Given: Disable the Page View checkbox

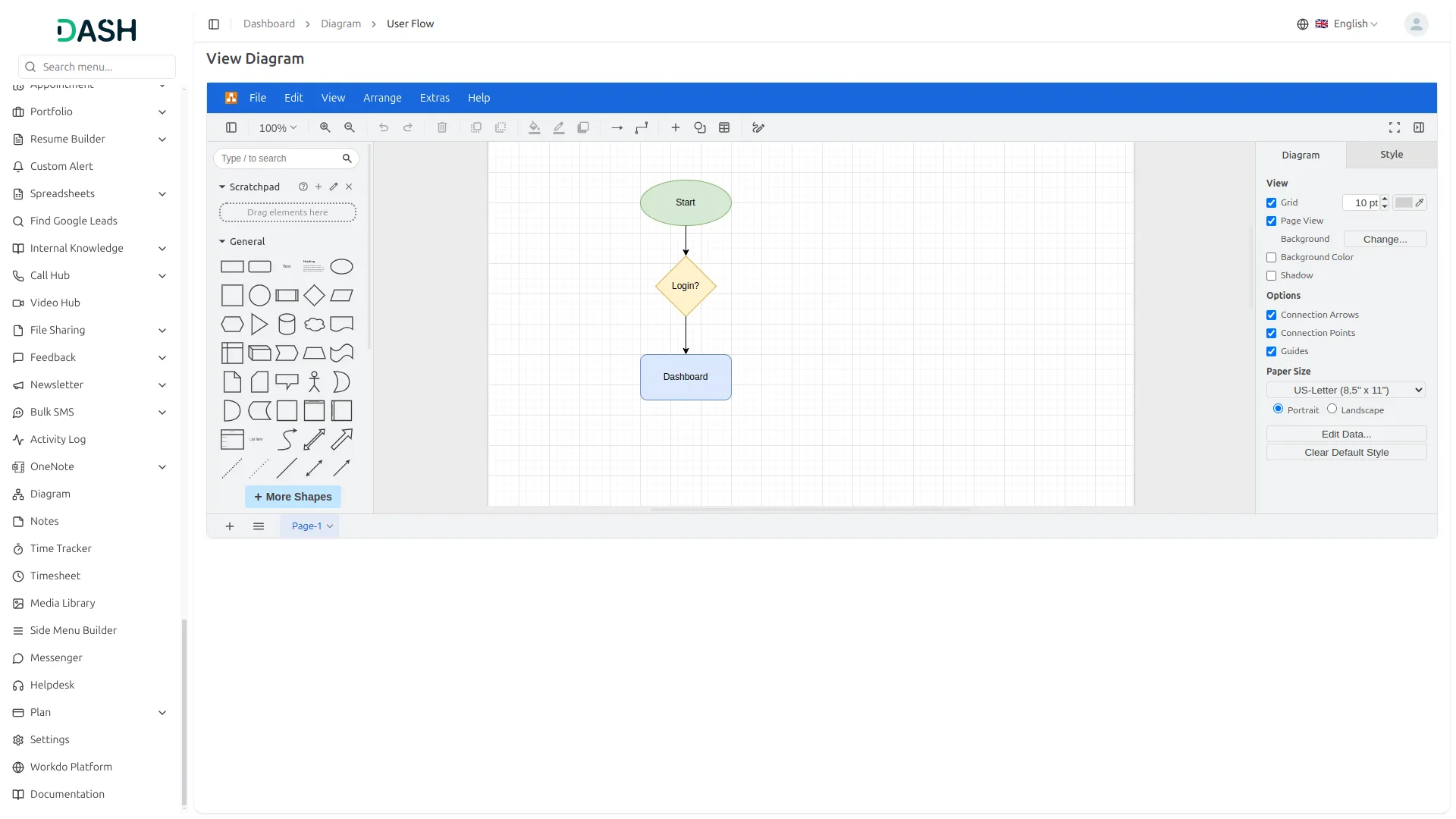Looking at the screenshot, I should 1272,221.
